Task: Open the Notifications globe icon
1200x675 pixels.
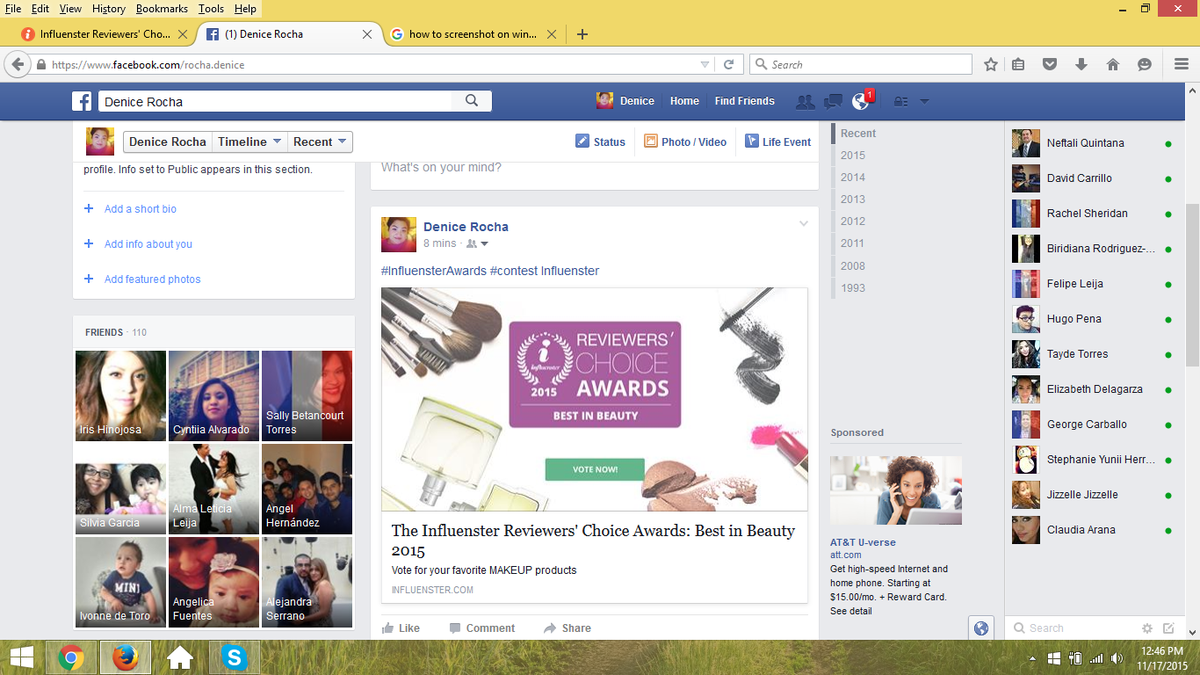Action: (859, 101)
